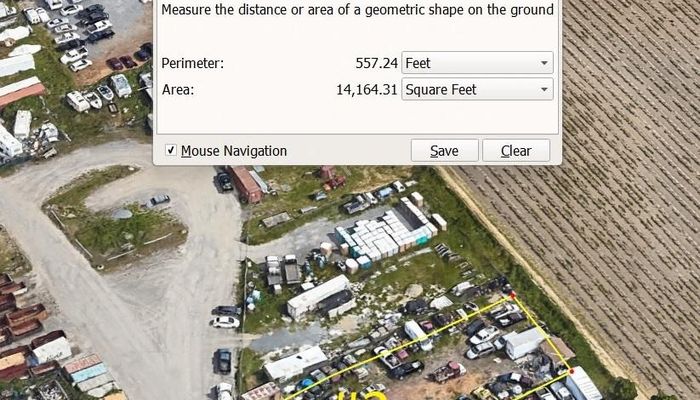The image size is (700, 400).
Task: Click the yellow polygon edge between red vertices
Action: click(x=541, y=333)
